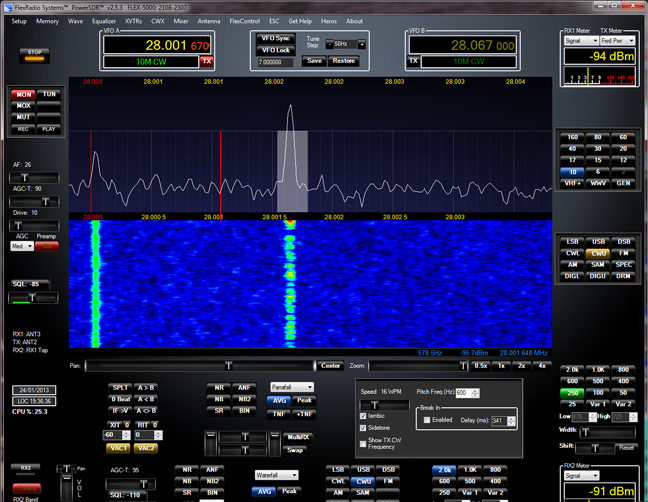Click the Drive power slider
The height and width of the screenshot is (502, 648).
(x=34, y=226)
